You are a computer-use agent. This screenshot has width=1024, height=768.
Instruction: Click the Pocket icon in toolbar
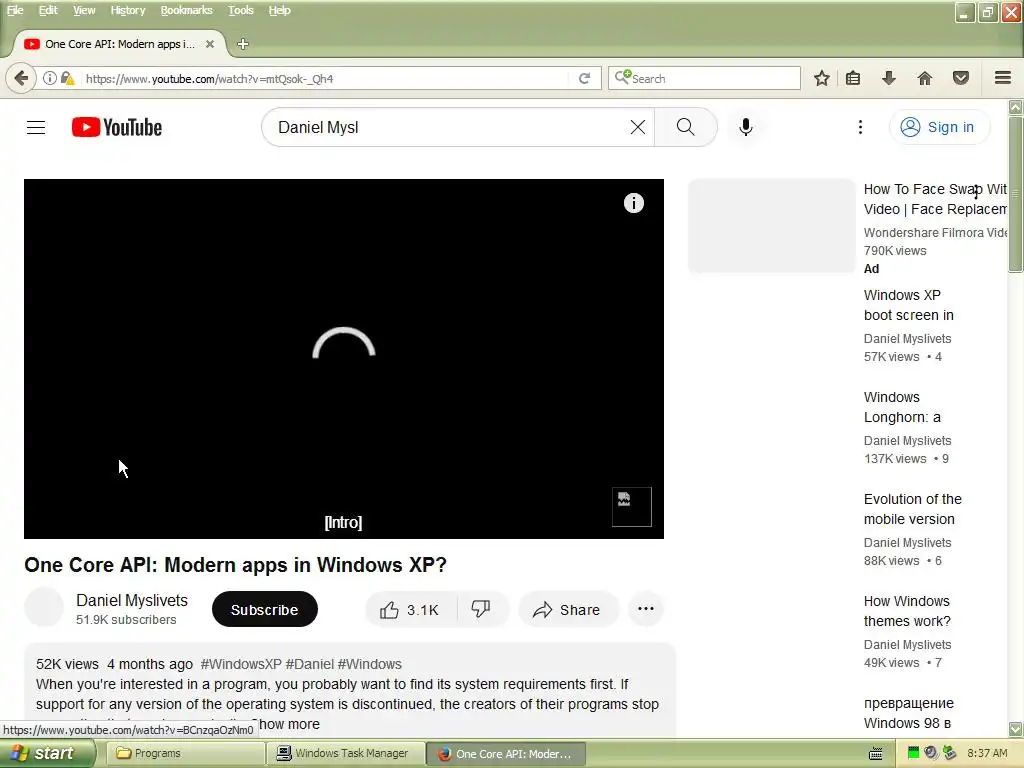pyautogui.click(x=961, y=78)
